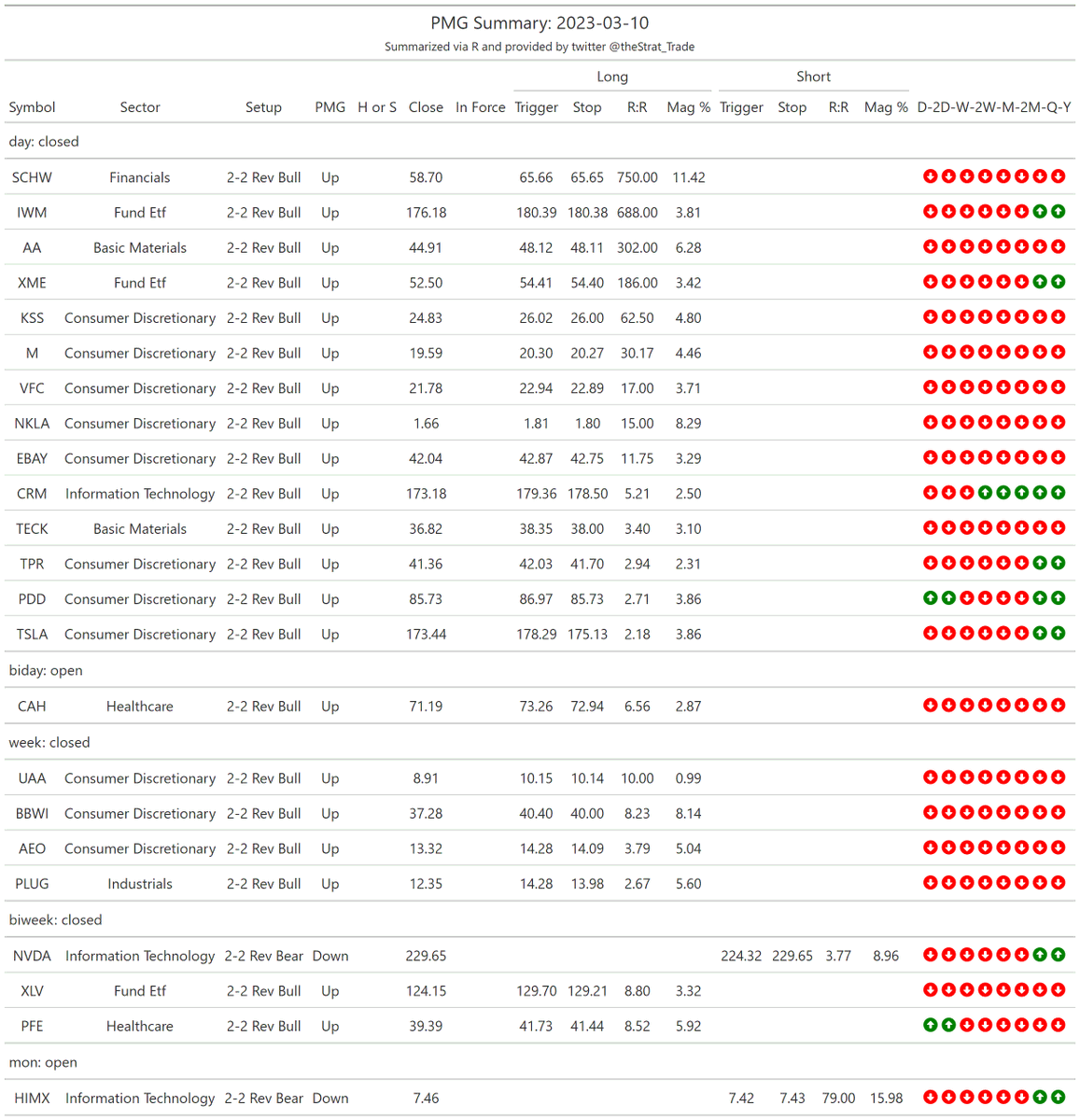Select the yearly red down arrow in AA row

coord(1058,247)
